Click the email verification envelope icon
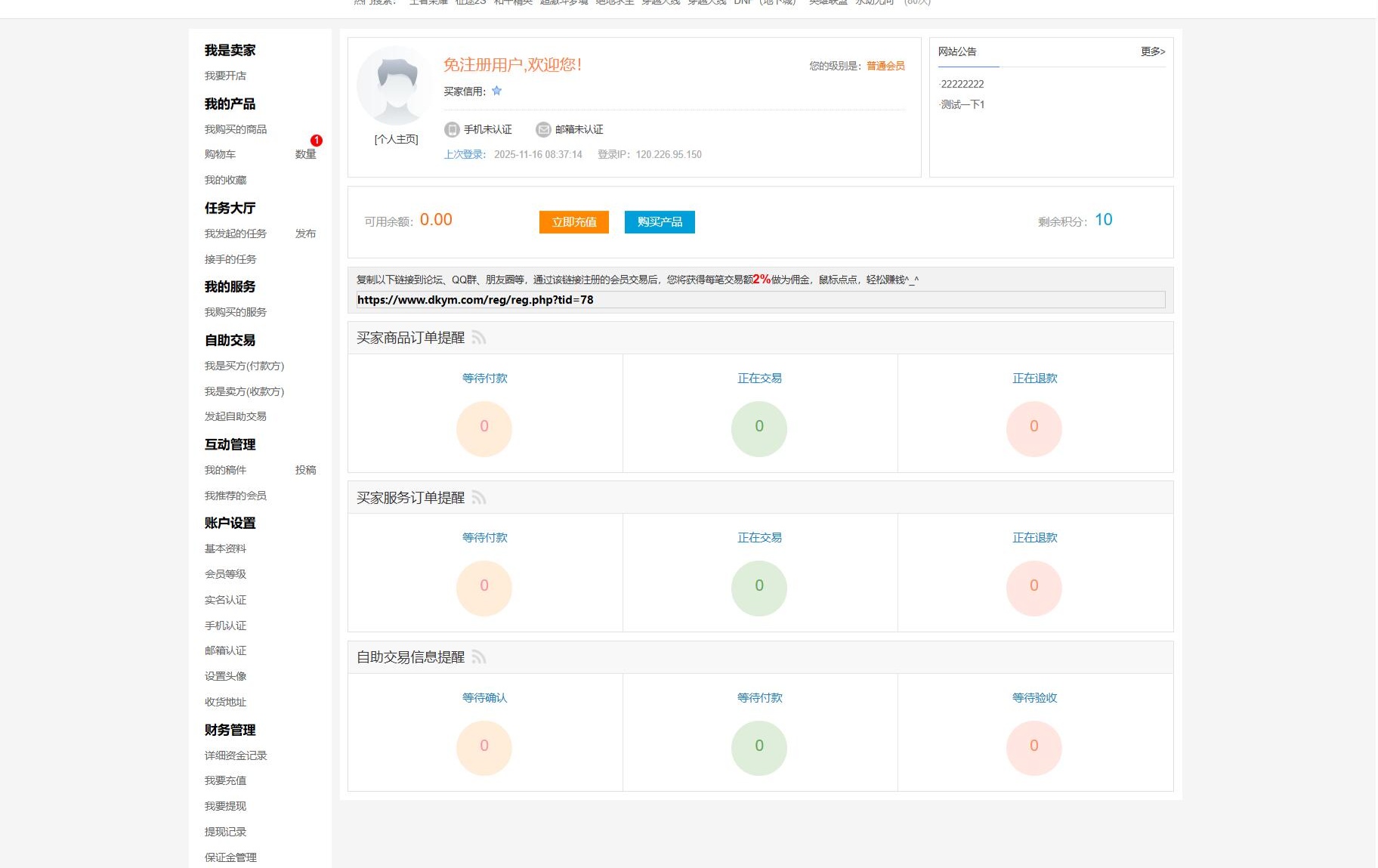 (543, 130)
